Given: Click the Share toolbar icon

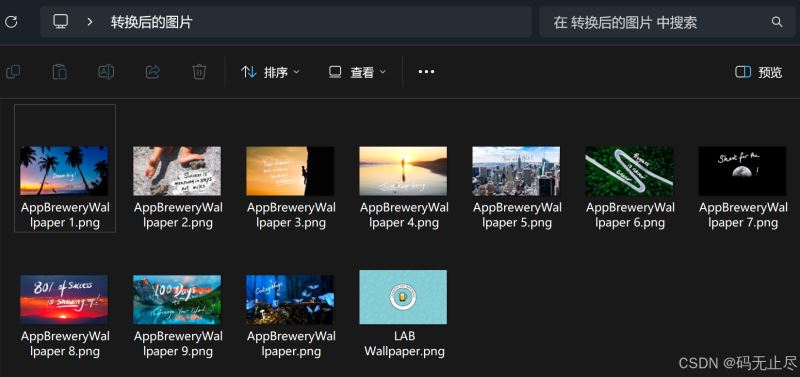Looking at the screenshot, I should coord(153,72).
